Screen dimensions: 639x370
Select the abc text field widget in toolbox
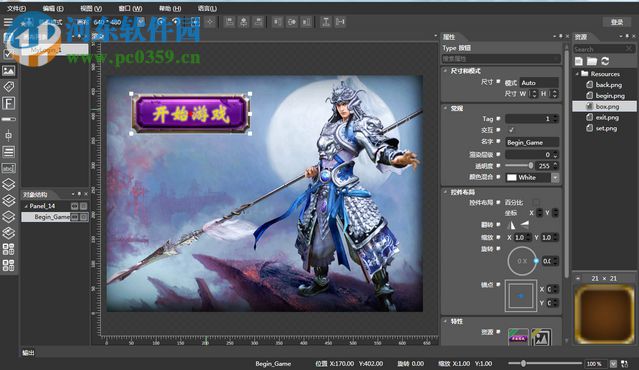[x=9, y=168]
